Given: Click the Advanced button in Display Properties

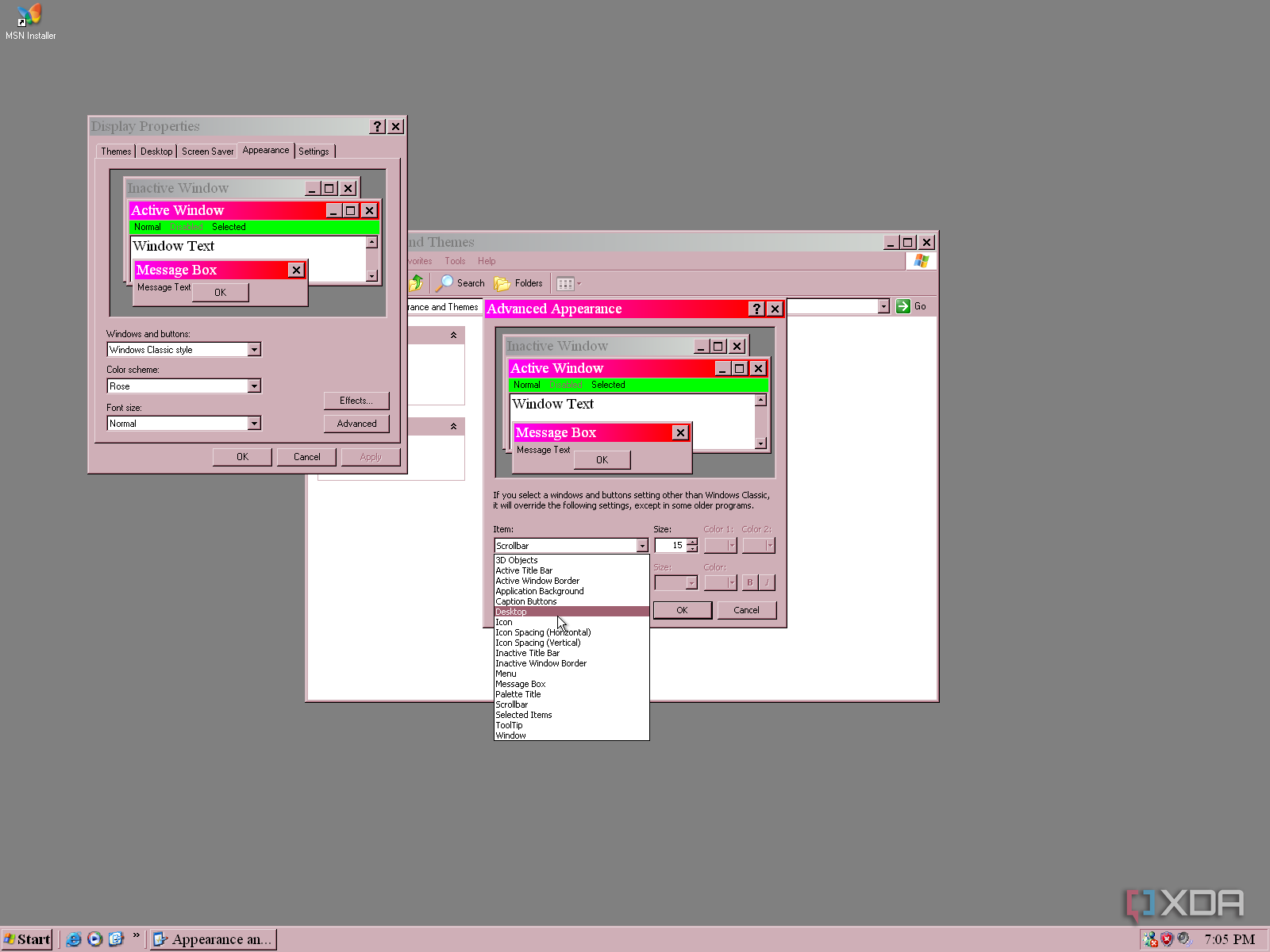Looking at the screenshot, I should pos(356,424).
